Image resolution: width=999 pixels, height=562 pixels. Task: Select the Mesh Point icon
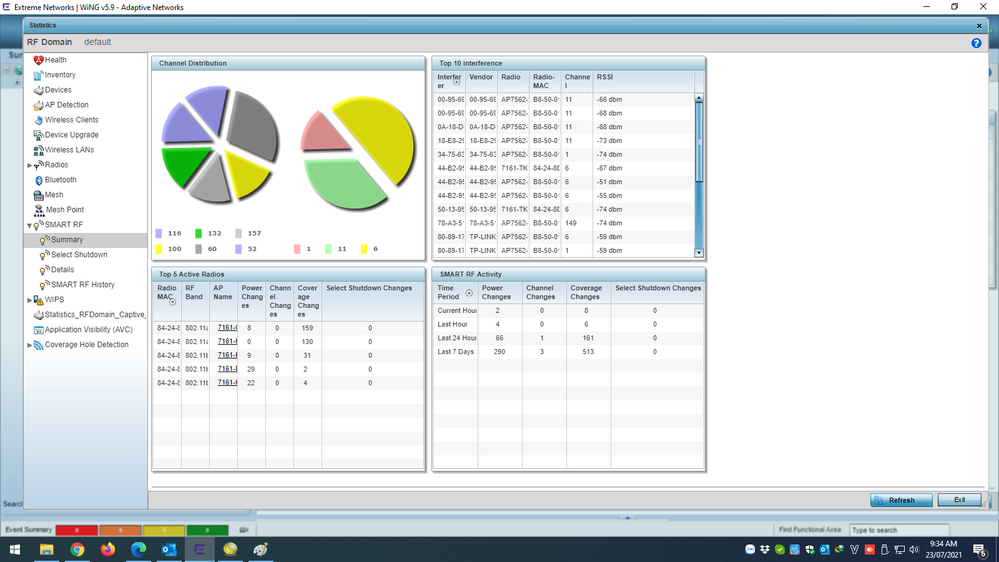pos(38,210)
